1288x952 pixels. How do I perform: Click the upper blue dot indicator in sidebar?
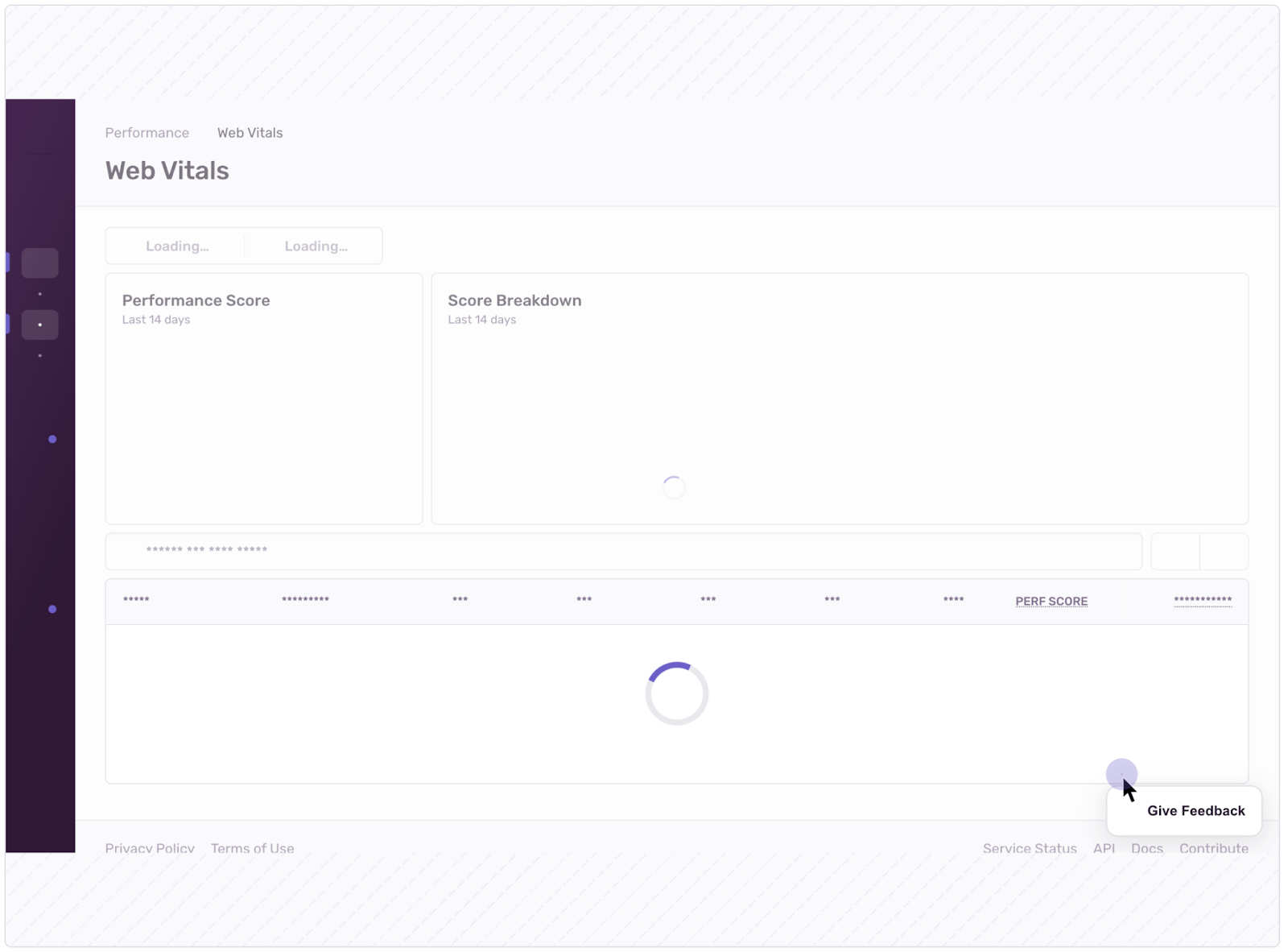click(52, 439)
